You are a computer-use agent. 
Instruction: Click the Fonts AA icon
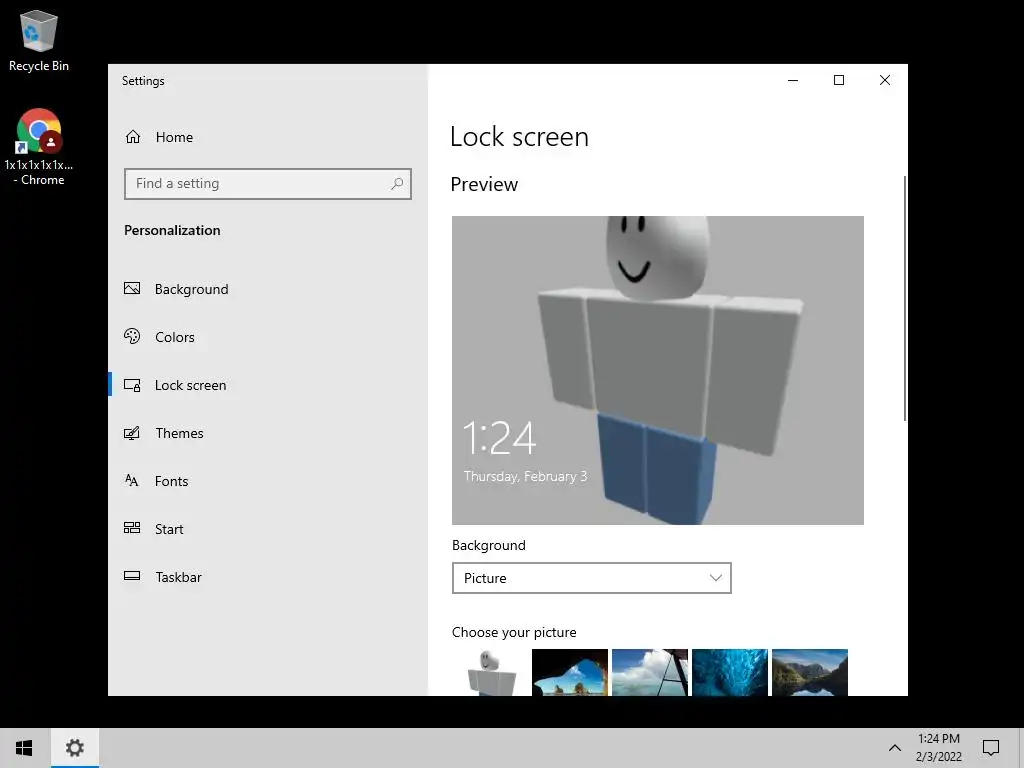pyautogui.click(x=132, y=481)
